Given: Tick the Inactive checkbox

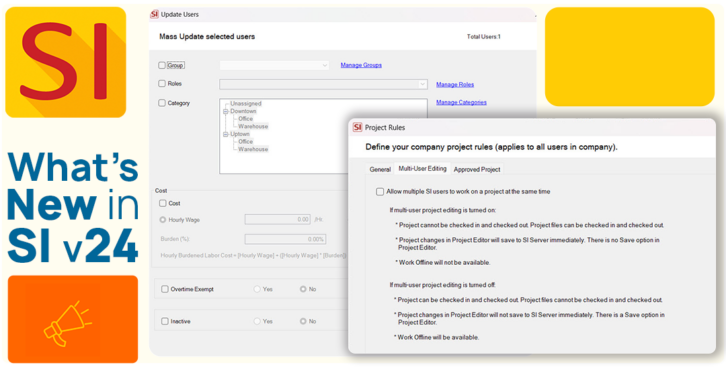Looking at the screenshot, I should pos(164,321).
